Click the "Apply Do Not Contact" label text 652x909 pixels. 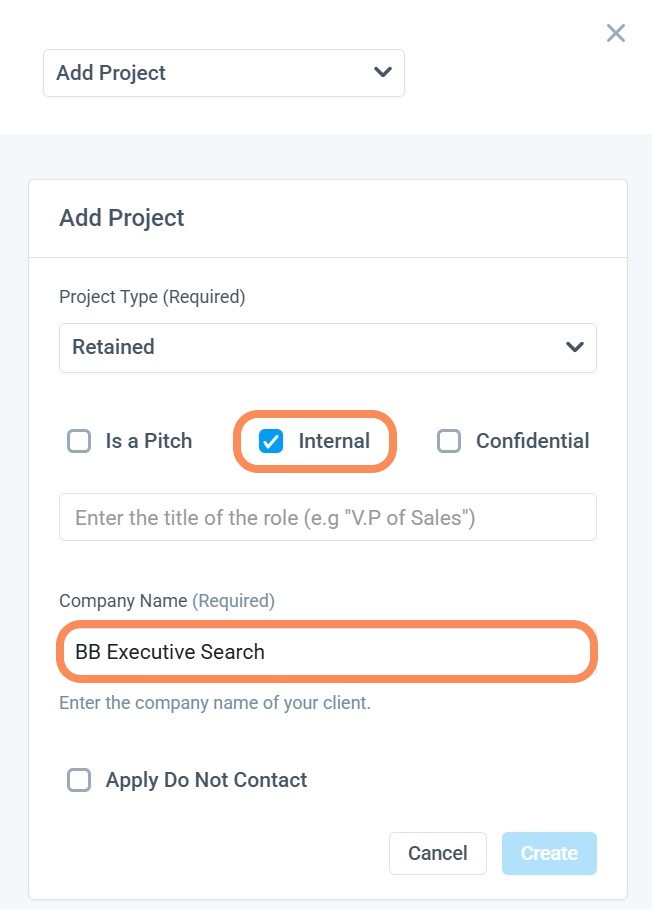[206, 780]
